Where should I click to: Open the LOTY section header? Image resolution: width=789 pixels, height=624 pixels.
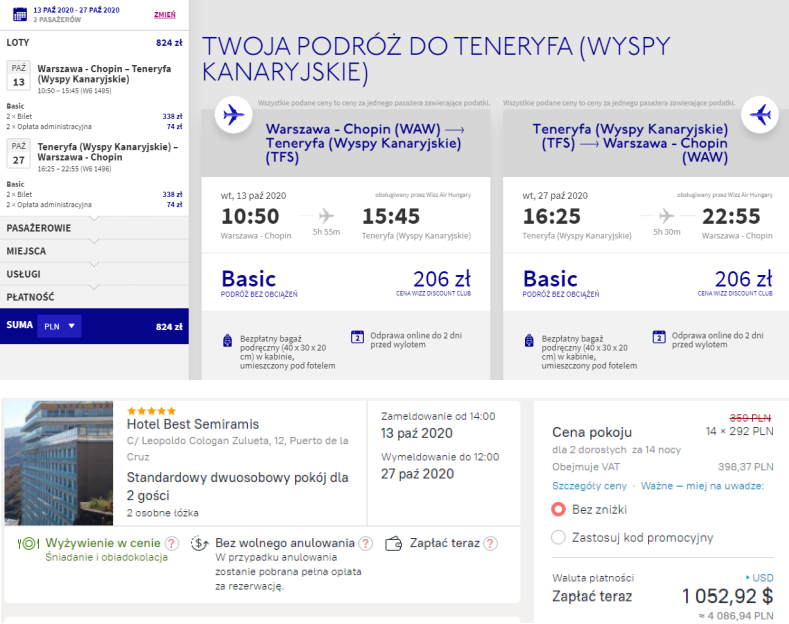(94, 43)
